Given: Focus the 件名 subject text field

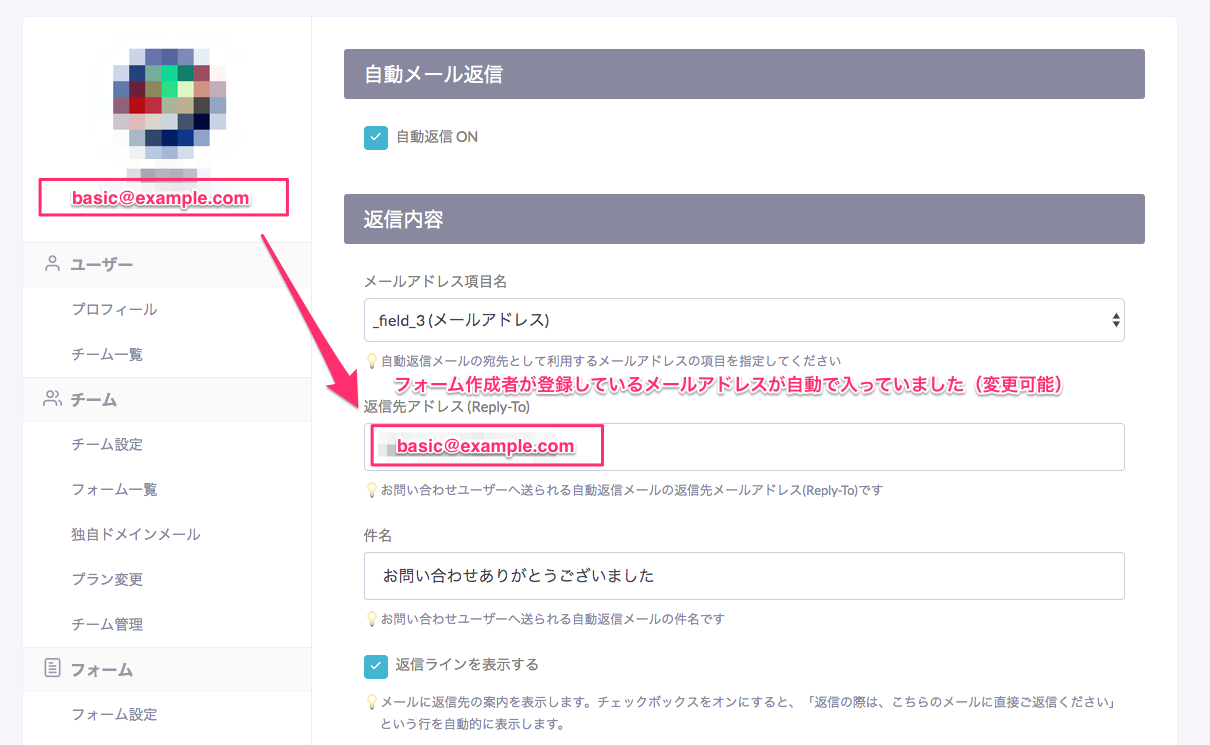Looking at the screenshot, I should click(744, 576).
